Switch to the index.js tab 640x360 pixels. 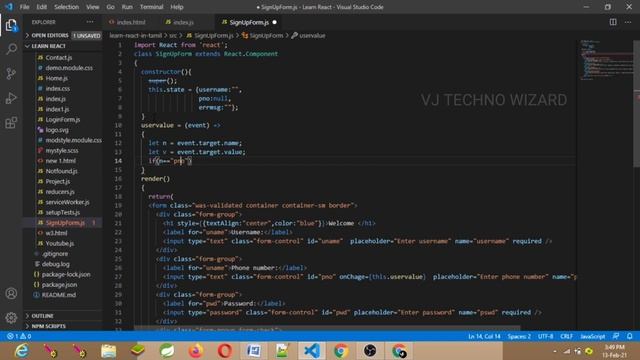pos(183,22)
